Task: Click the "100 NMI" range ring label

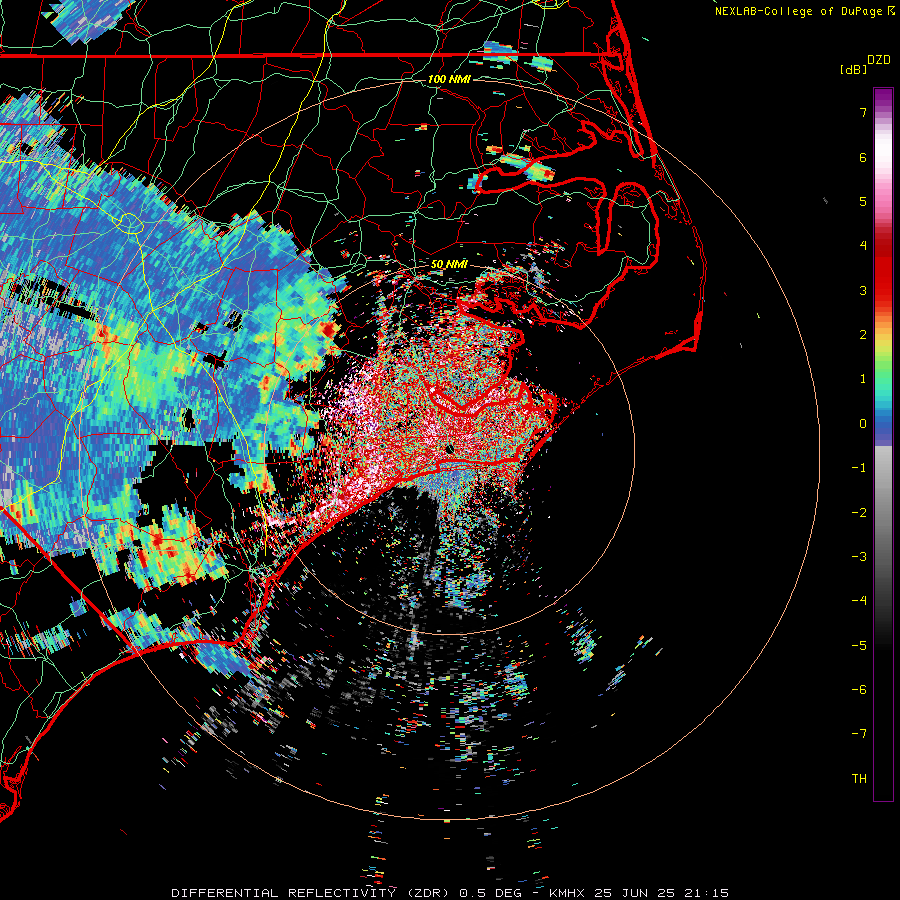Action: pos(449,79)
